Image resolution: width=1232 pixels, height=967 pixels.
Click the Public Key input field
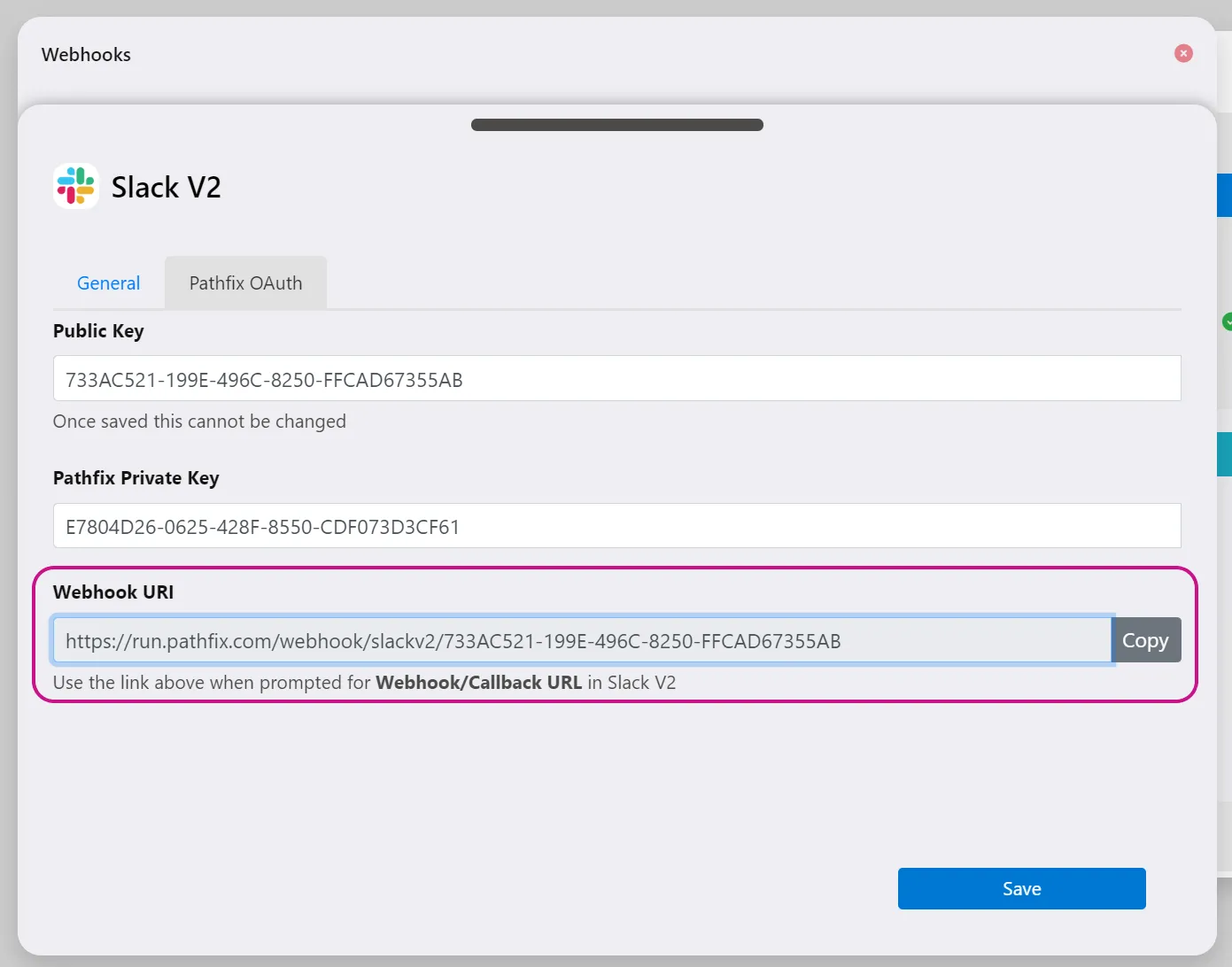[616, 379]
